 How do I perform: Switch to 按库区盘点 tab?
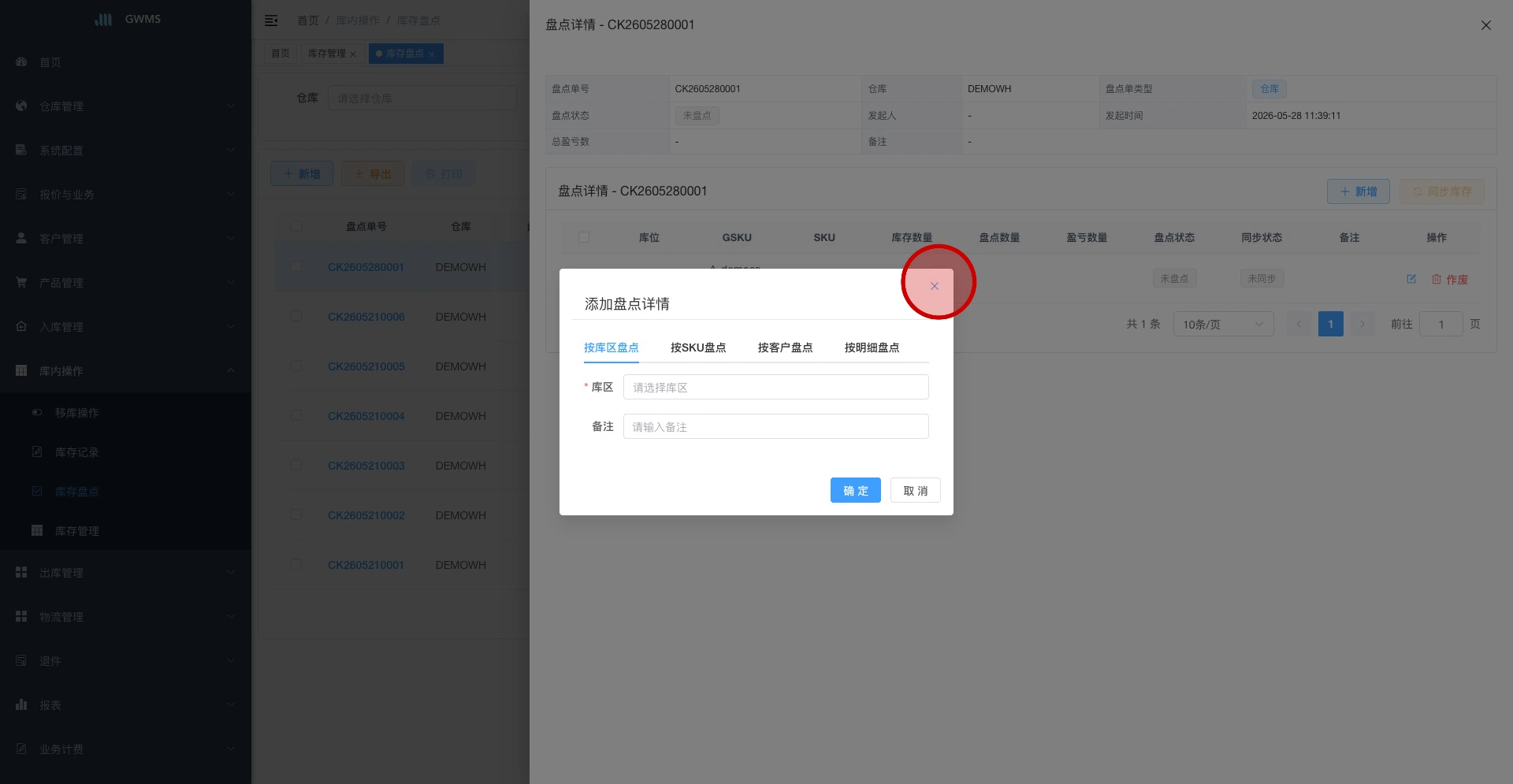point(611,347)
